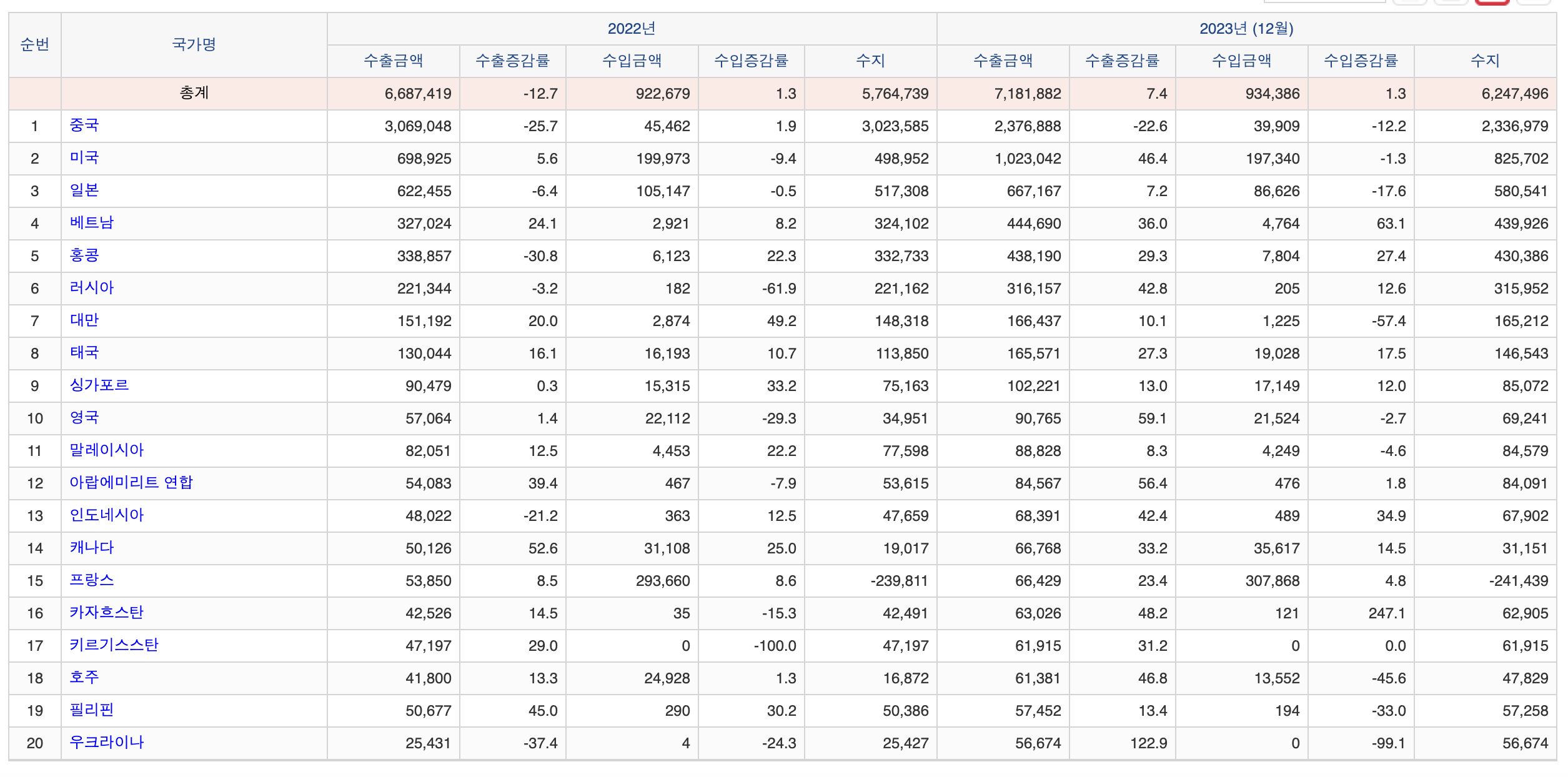Select 인도네시아 2023 export value 68,391
The height and width of the screenshot is (777, 1568).
(1038, 516)
